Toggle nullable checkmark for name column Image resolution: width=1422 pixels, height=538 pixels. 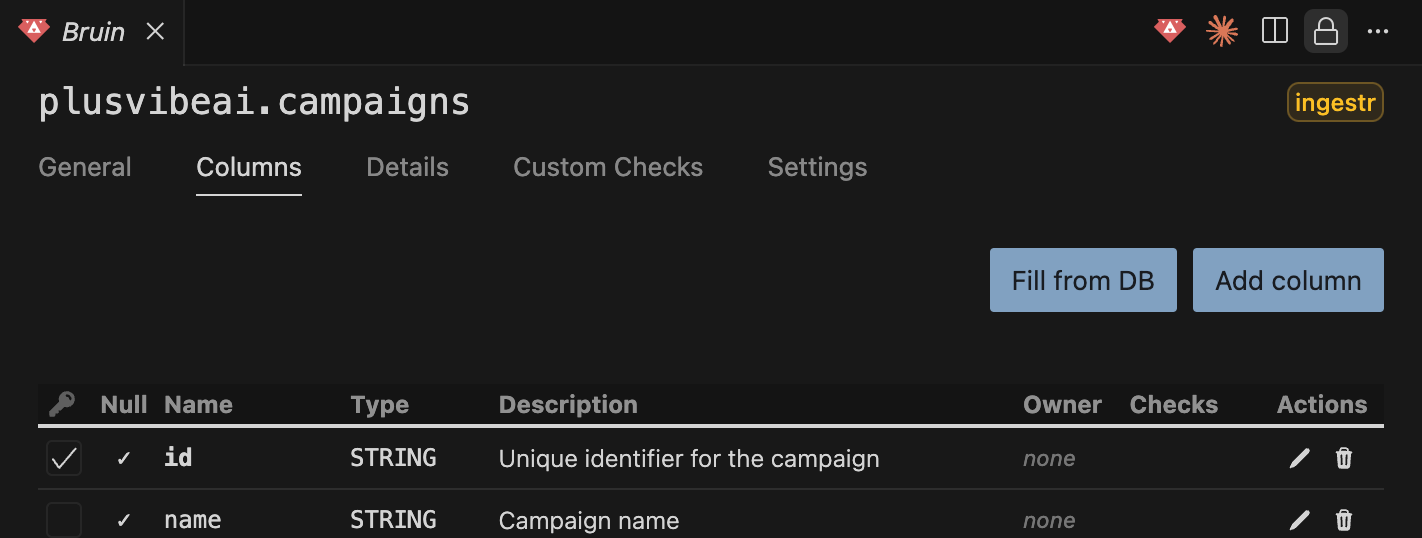(x=124, y=520)
